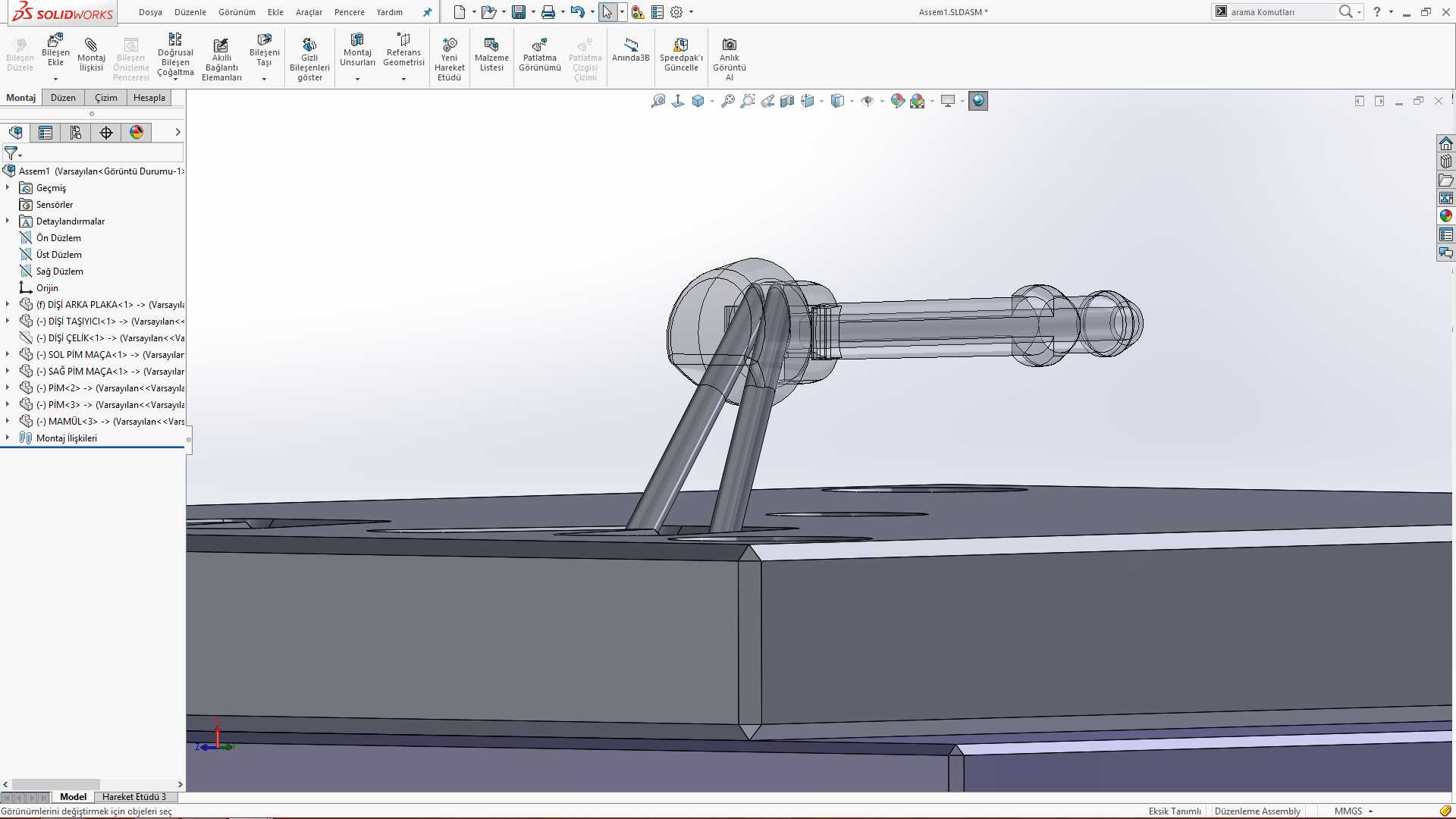Open the DisplayManager color sphere tab
The height and width of the screenshot is (819, 1456).
(x=136, y=133)
